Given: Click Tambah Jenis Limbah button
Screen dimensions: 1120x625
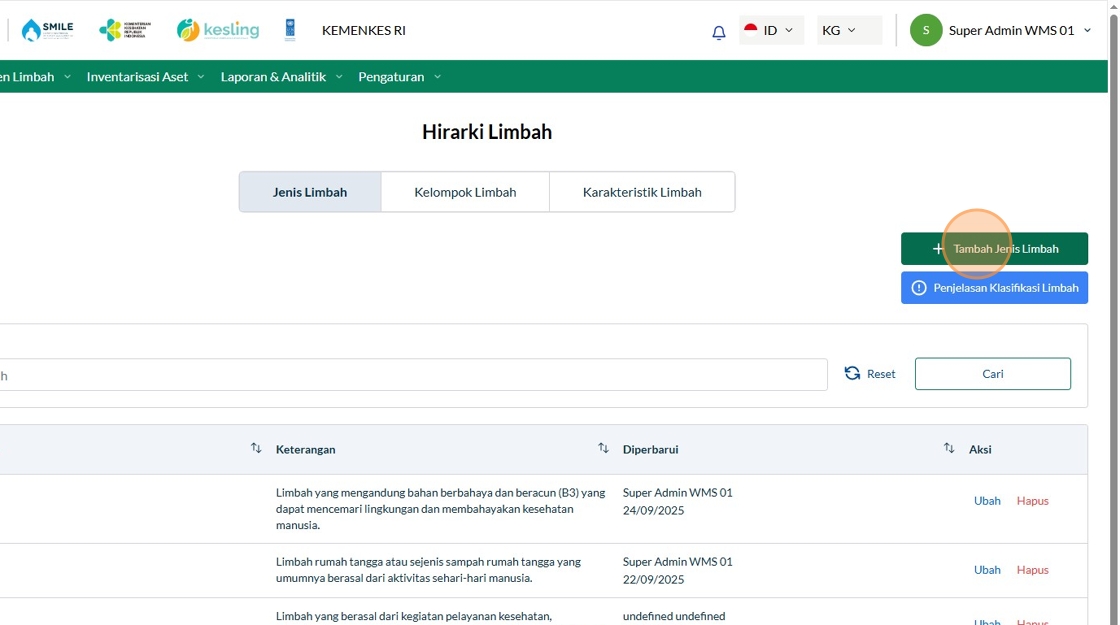Looking at the screenshot, I should [994, 249].
